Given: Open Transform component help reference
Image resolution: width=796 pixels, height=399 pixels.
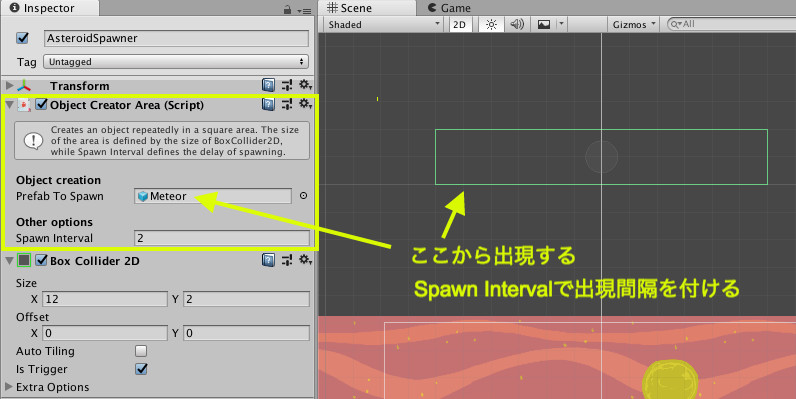Looking at the screenshot, I should pyautogui.click(x=269, y=85).
